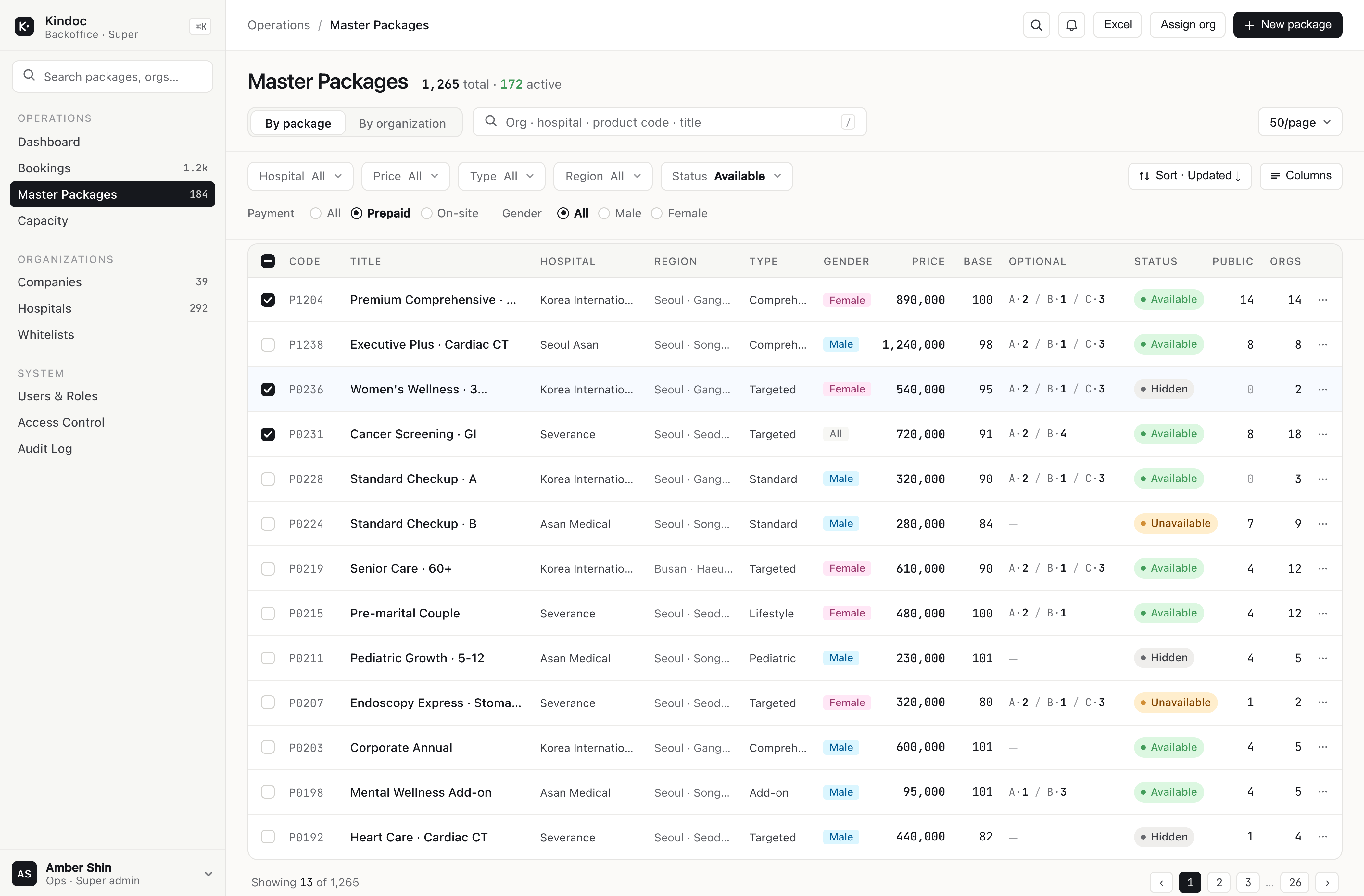Go to page 3
The image size is (1364, 896).
[1248, 882]
